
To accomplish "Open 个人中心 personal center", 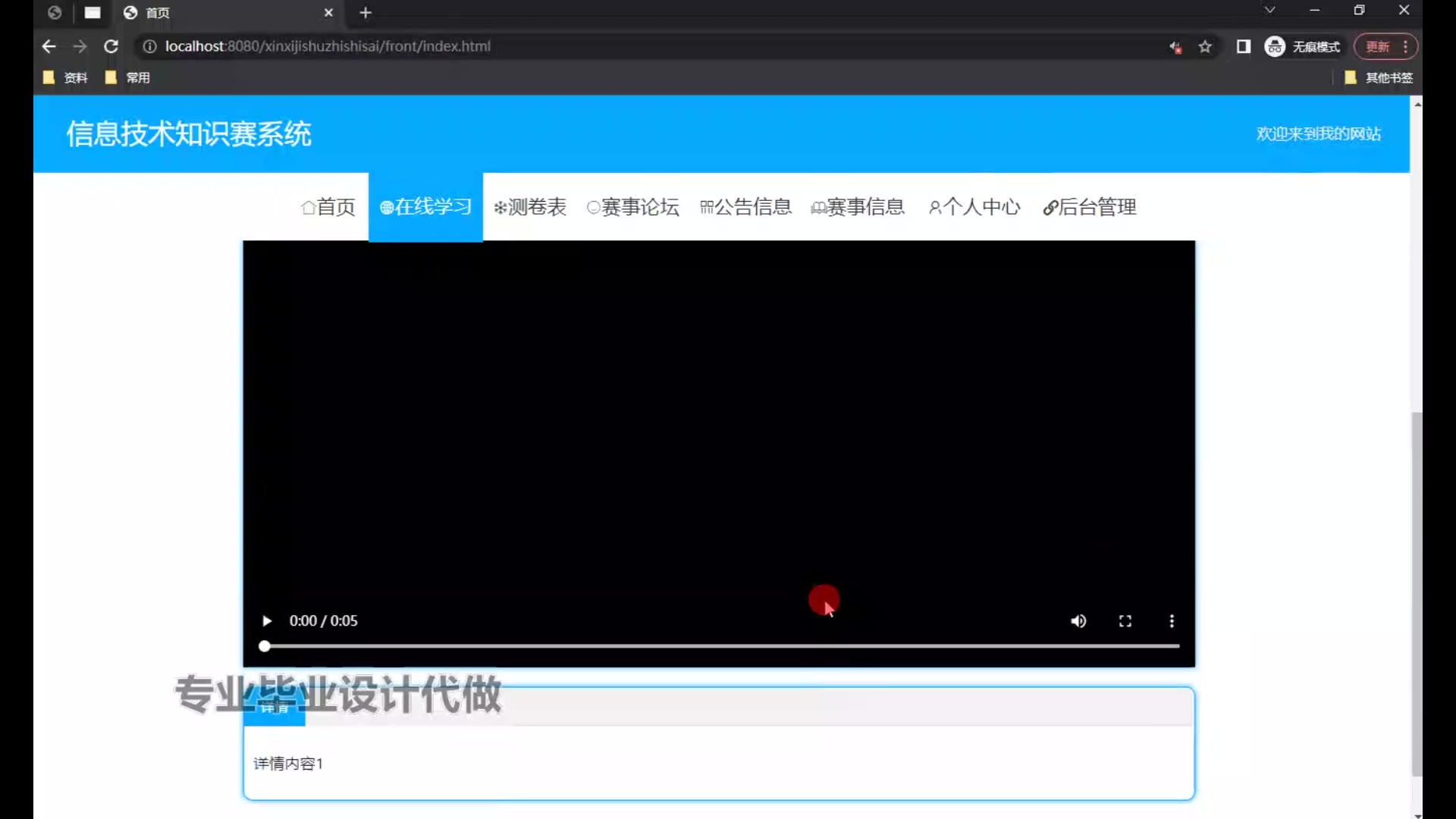I will [974, 207].
